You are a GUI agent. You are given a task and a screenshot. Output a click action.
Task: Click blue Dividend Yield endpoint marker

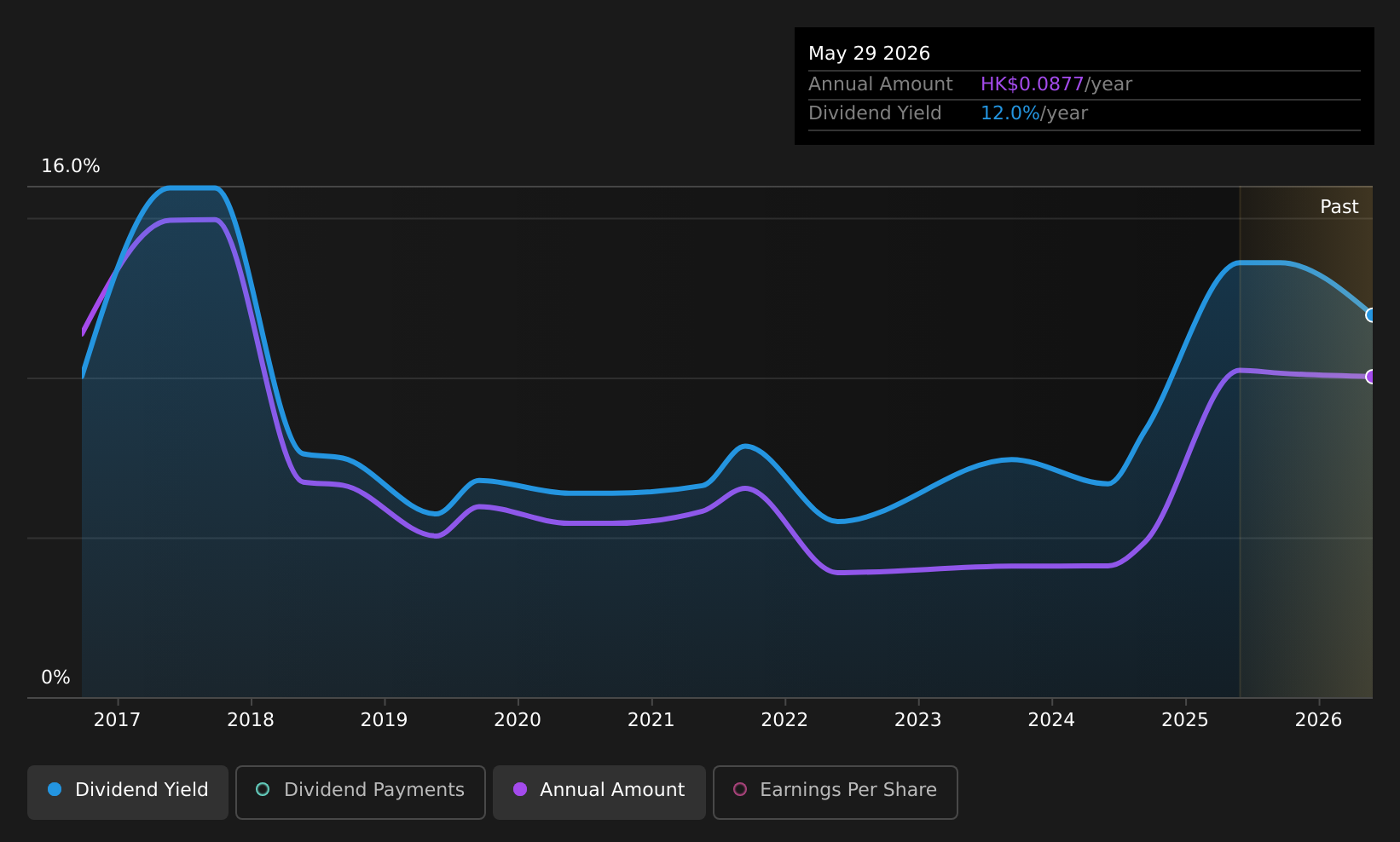tap(1371, 315)
